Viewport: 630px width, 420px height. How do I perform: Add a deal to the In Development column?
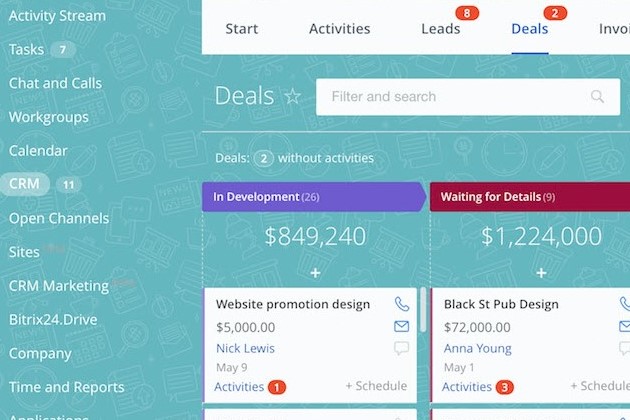click(x=315, y=272)
